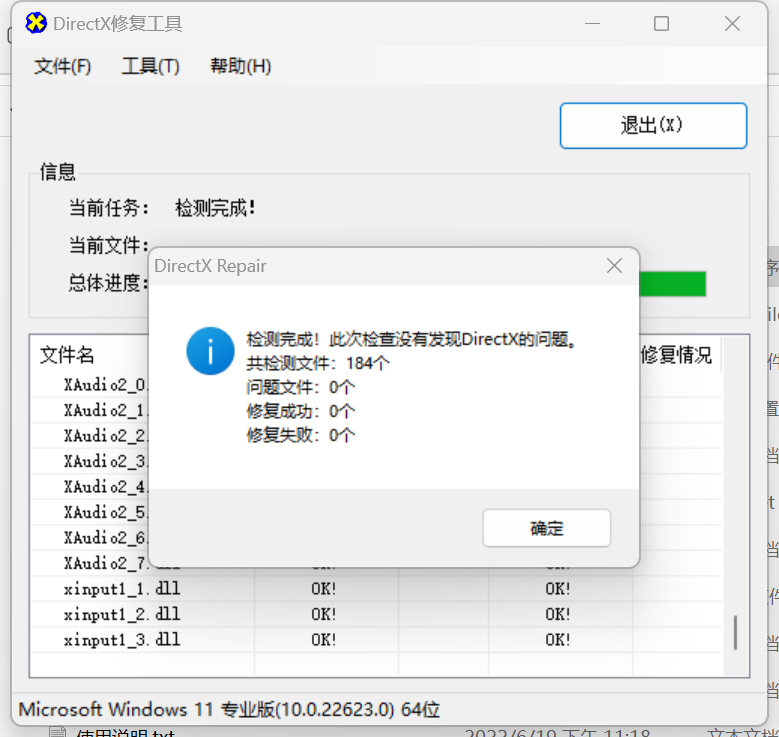Select the XAudio2_0 row
Image resolution: width=779 pixels, height=737 pixels.
point(90,385)
